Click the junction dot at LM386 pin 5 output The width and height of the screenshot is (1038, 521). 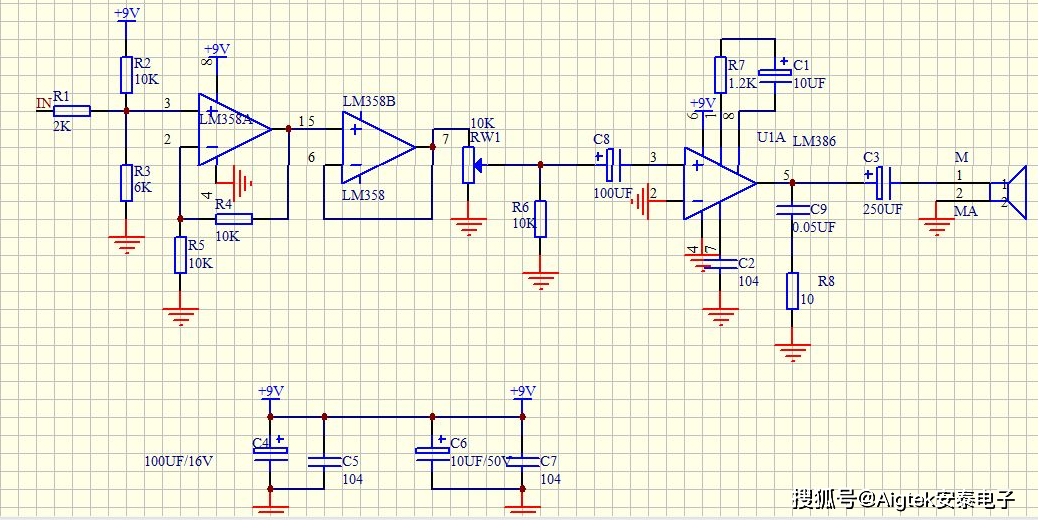pyautogui.click(x=792, y=183)
